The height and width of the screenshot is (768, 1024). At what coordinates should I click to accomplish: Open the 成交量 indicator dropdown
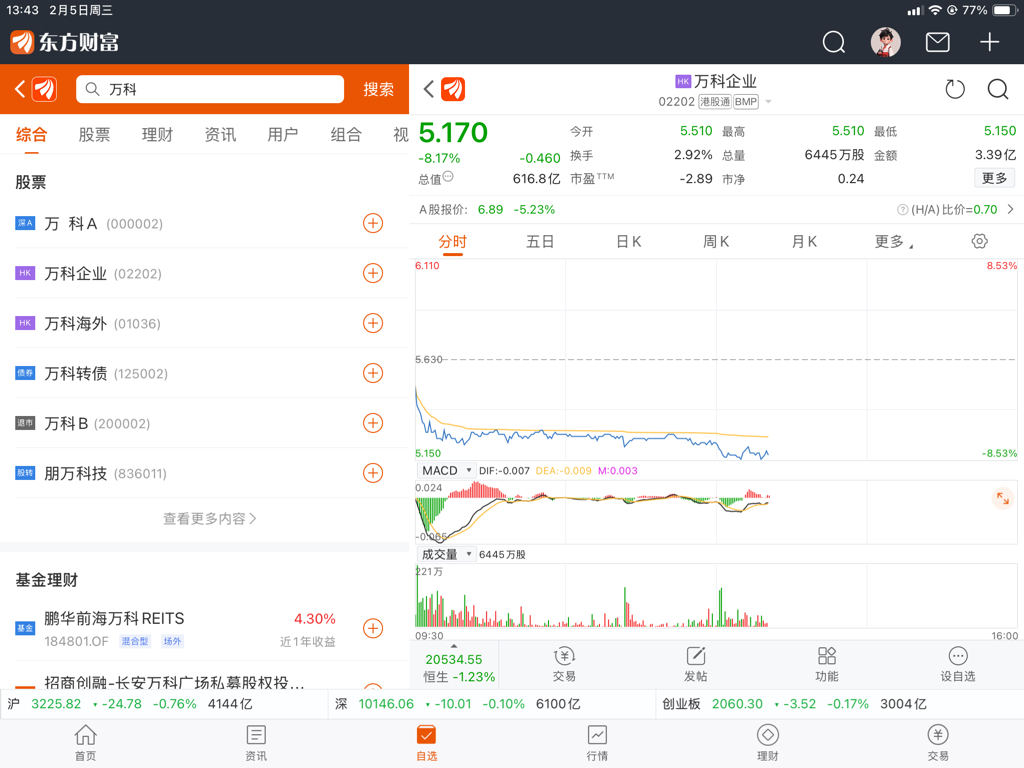[x=447, y=554]
